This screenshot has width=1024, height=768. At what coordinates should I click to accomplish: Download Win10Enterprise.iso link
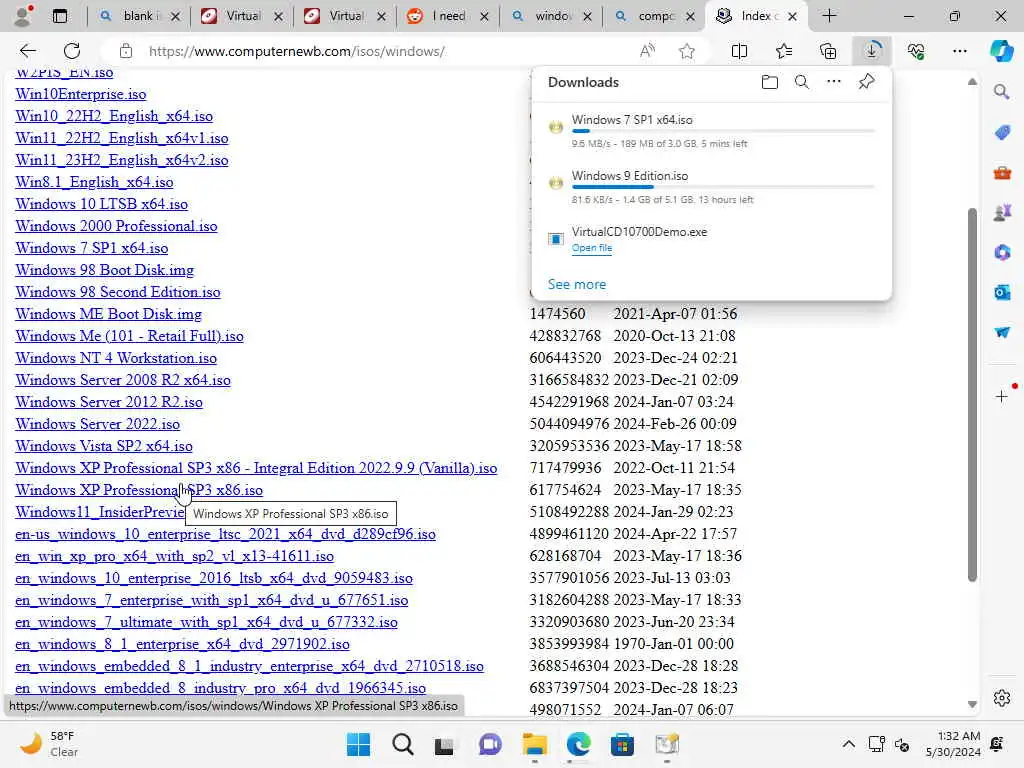81,94
